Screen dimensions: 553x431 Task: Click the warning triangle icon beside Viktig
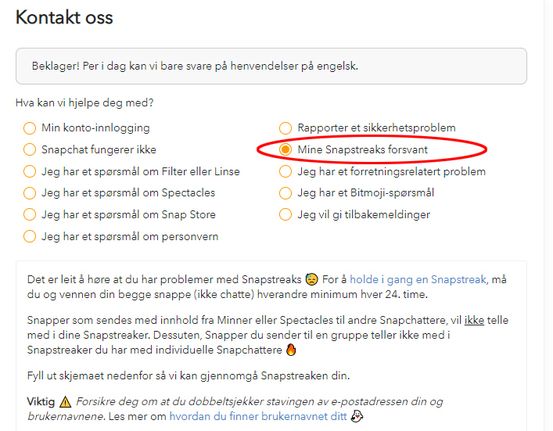click(x=65, y=402)
